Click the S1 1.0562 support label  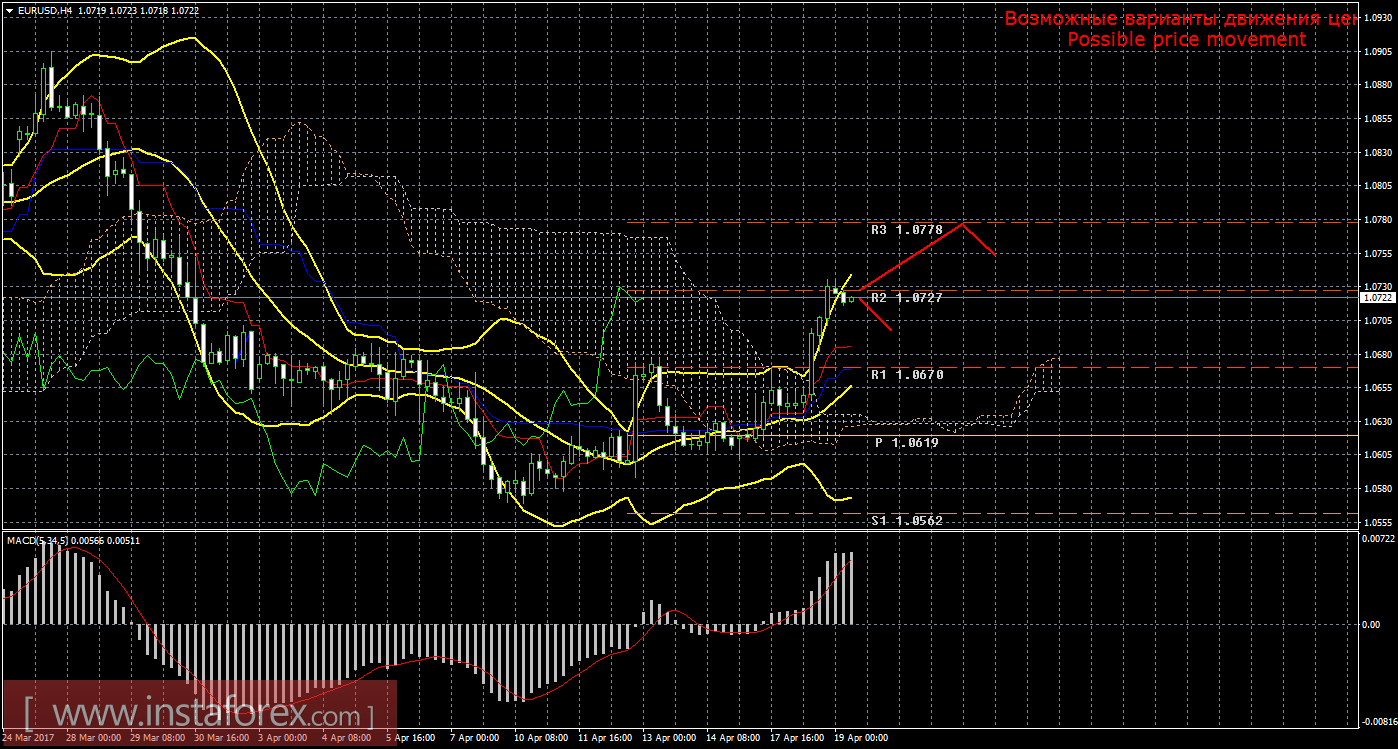[x=906, y=521]
